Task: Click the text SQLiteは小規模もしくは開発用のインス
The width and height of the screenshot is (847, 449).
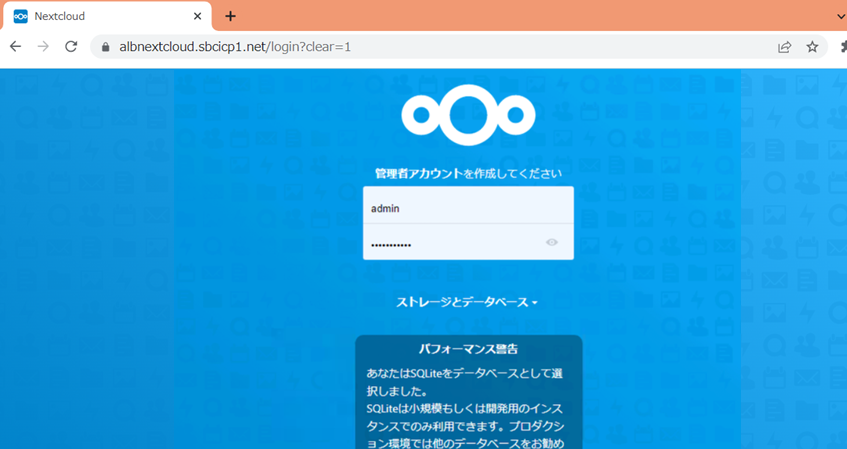Action: click(x=465, y=408)
